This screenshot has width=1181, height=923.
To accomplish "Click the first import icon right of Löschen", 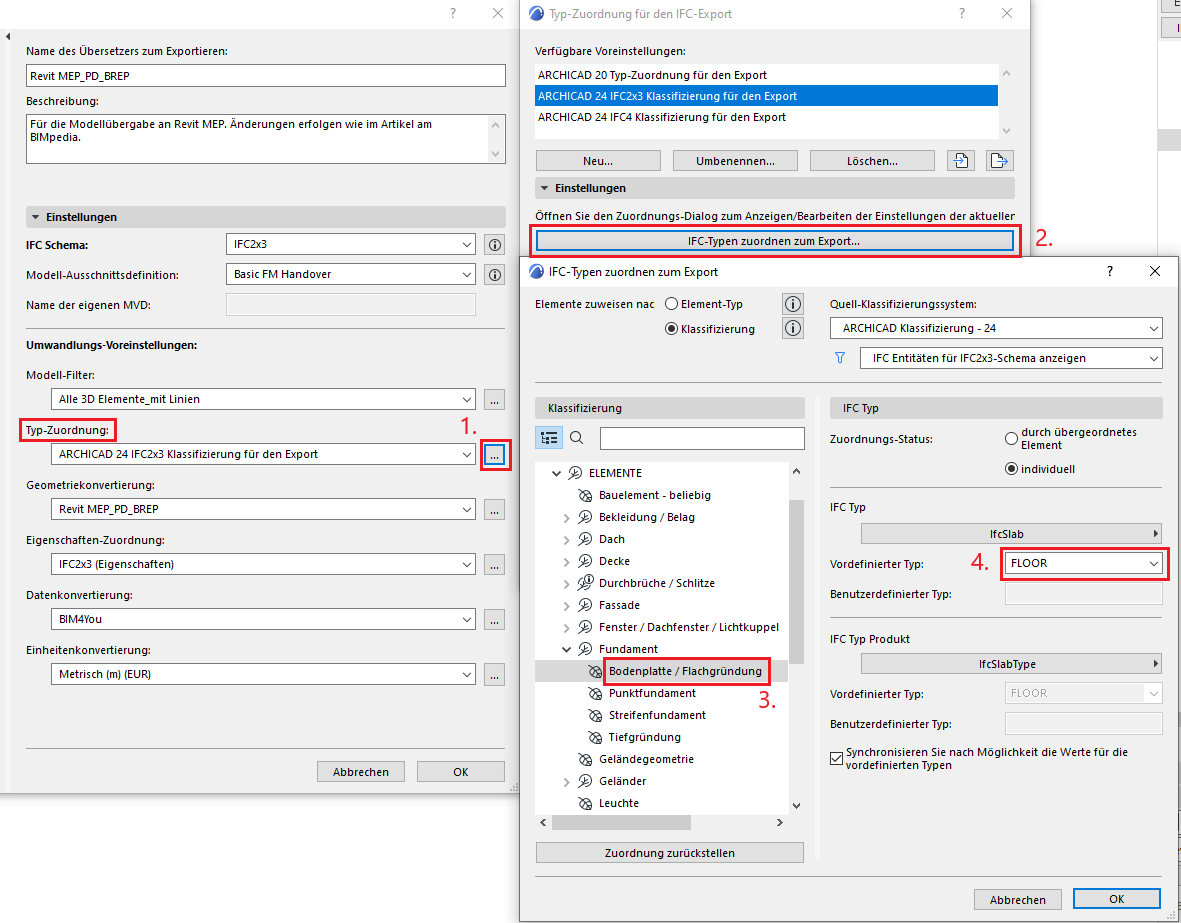I will pyautogui.click(x=962, y=160).
